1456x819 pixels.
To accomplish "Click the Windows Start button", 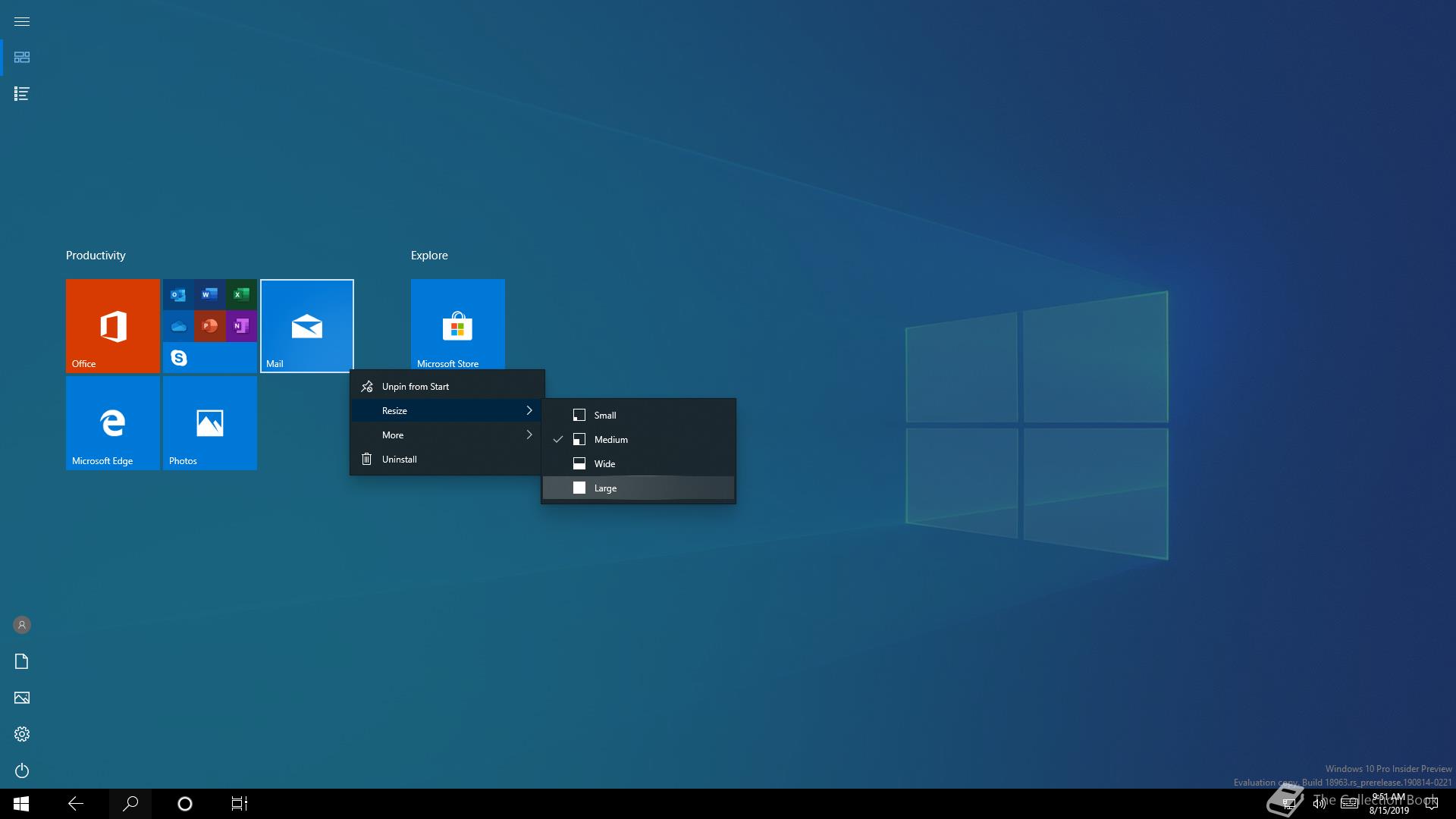I will pos(21,804).
